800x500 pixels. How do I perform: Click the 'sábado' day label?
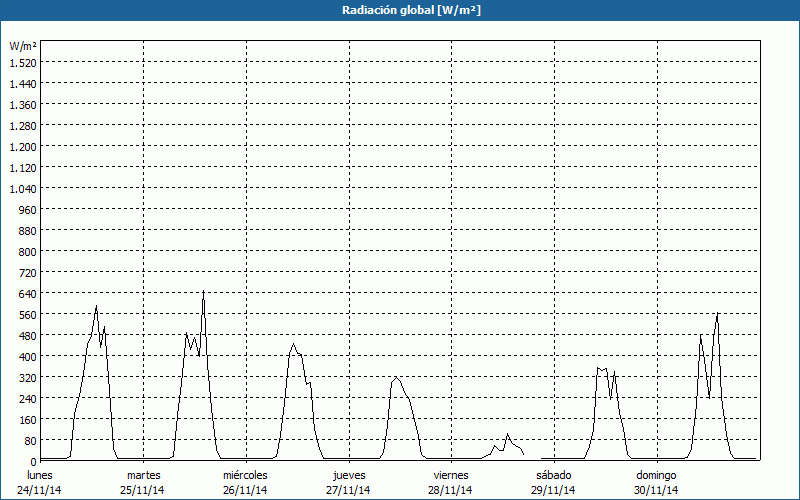click(x=554, y=475)
